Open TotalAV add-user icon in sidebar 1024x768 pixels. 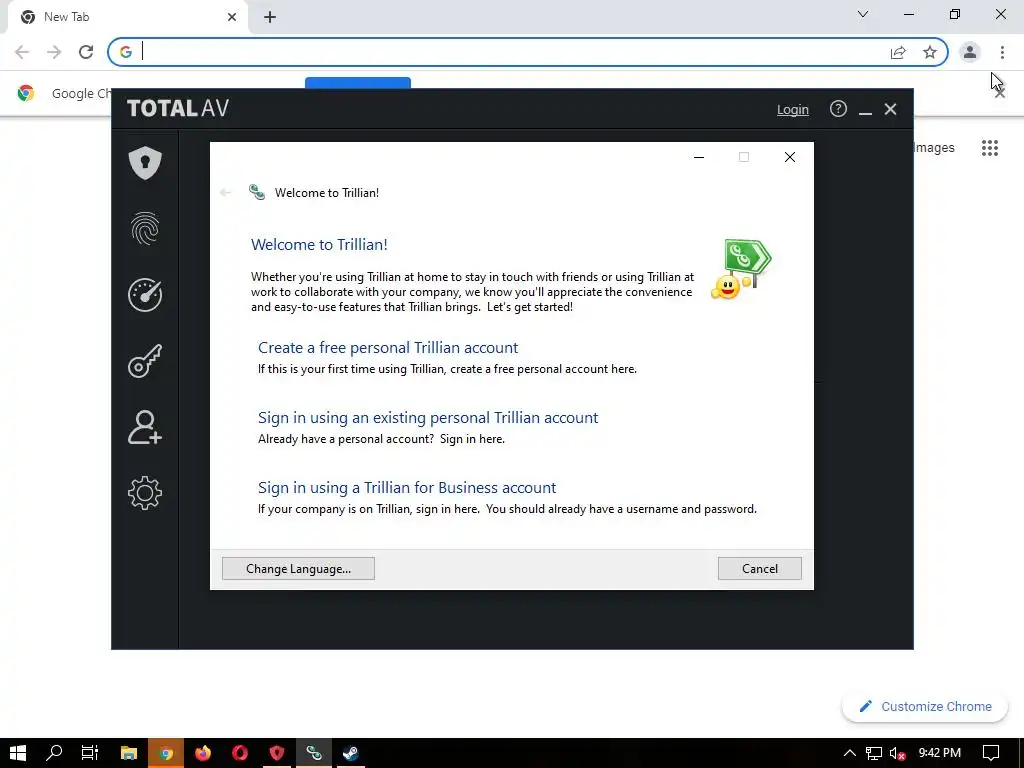point(145,428)
